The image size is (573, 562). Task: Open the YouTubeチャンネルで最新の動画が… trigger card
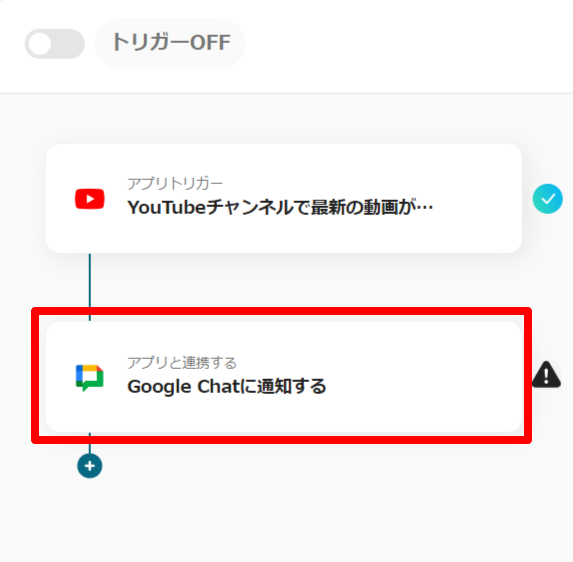coord(284,198)
